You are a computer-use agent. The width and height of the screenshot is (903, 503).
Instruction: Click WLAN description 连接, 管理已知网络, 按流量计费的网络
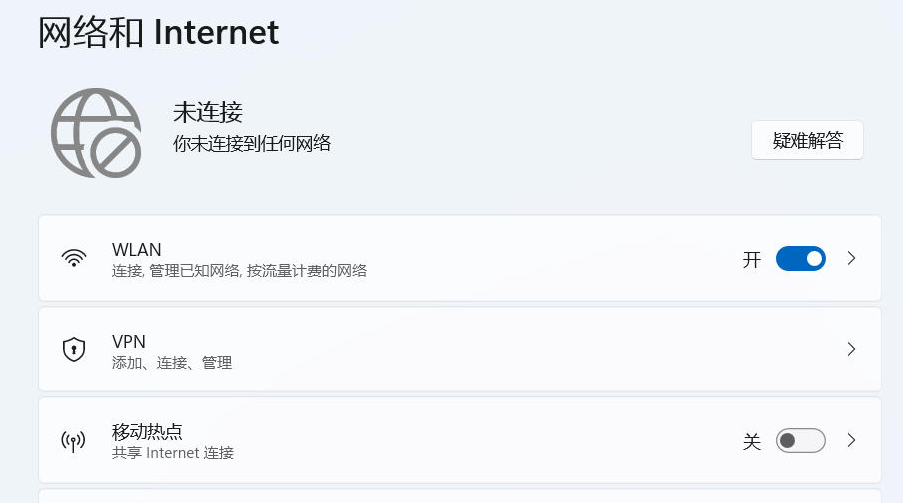(x=239, y=271)
